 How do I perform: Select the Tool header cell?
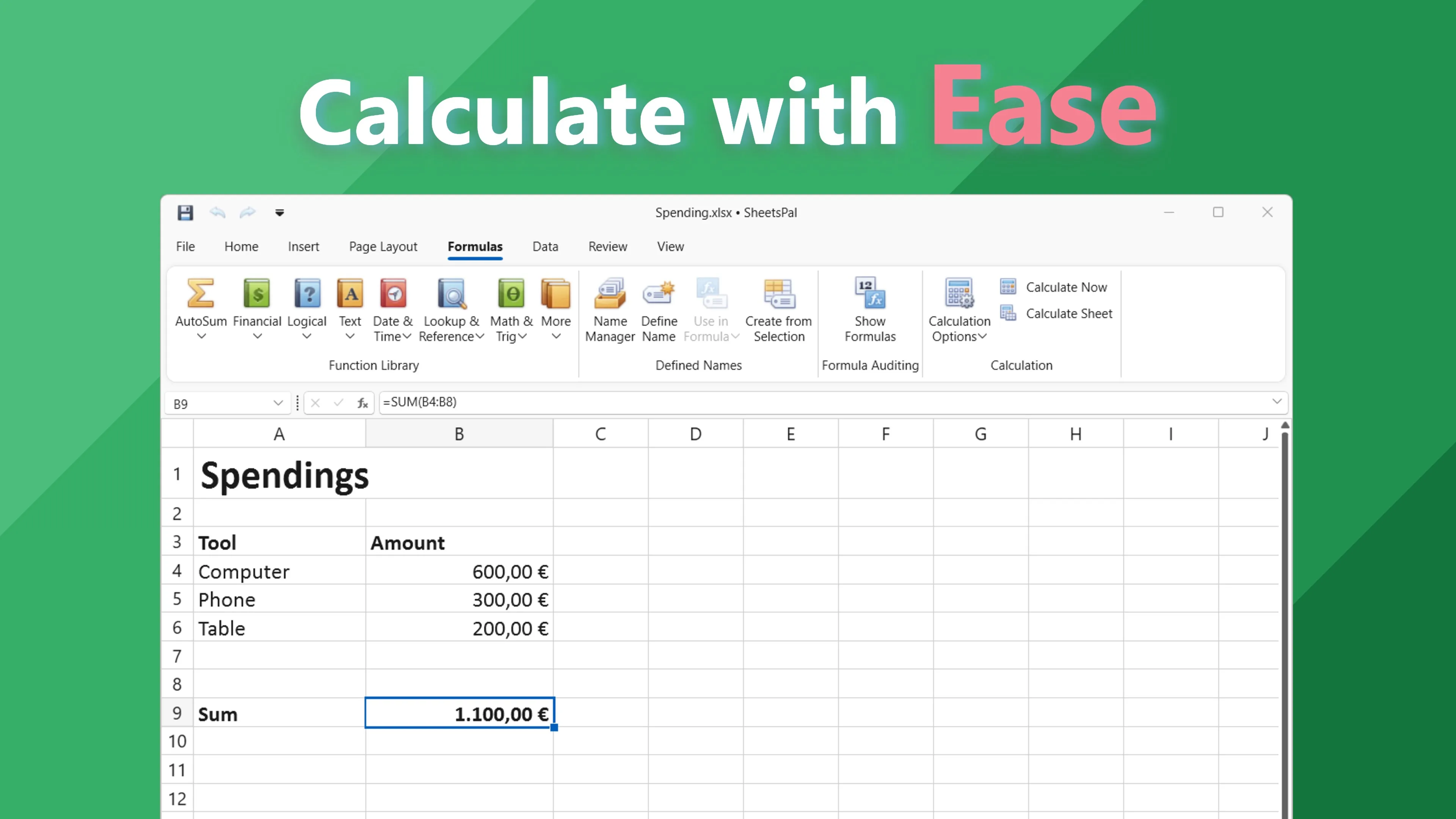[279, 541]
